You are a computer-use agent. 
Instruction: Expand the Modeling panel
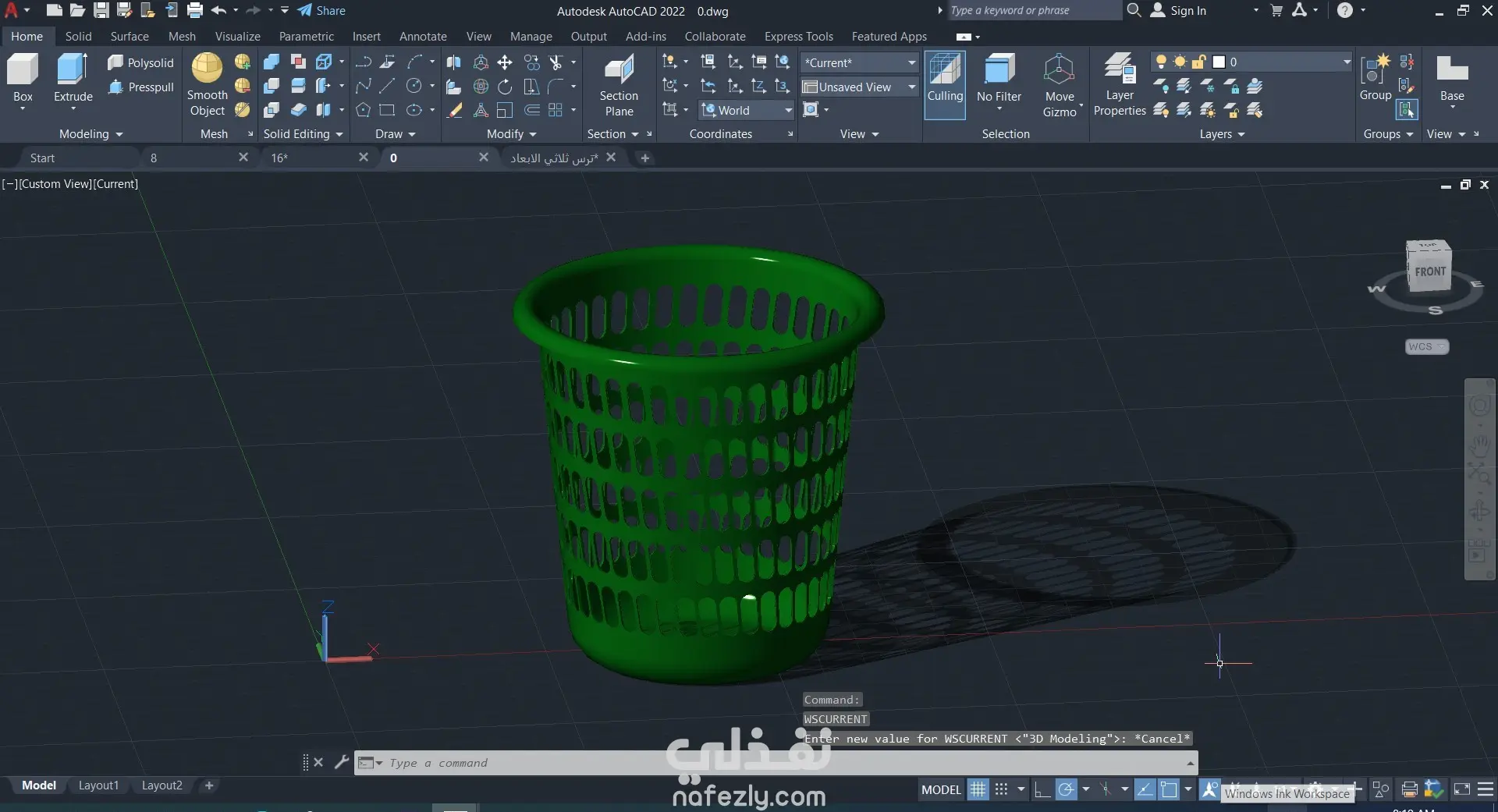(x=91, y=134)
